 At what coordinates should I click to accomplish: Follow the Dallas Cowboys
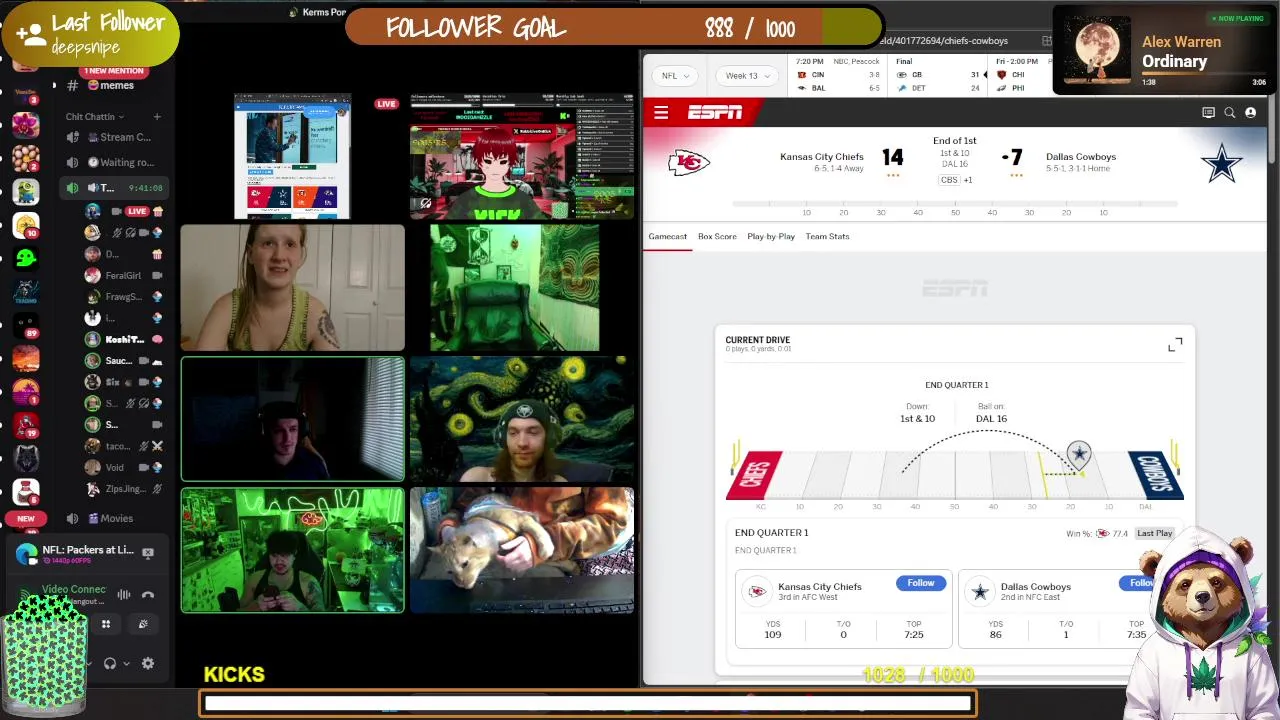tap(1141, 584)
